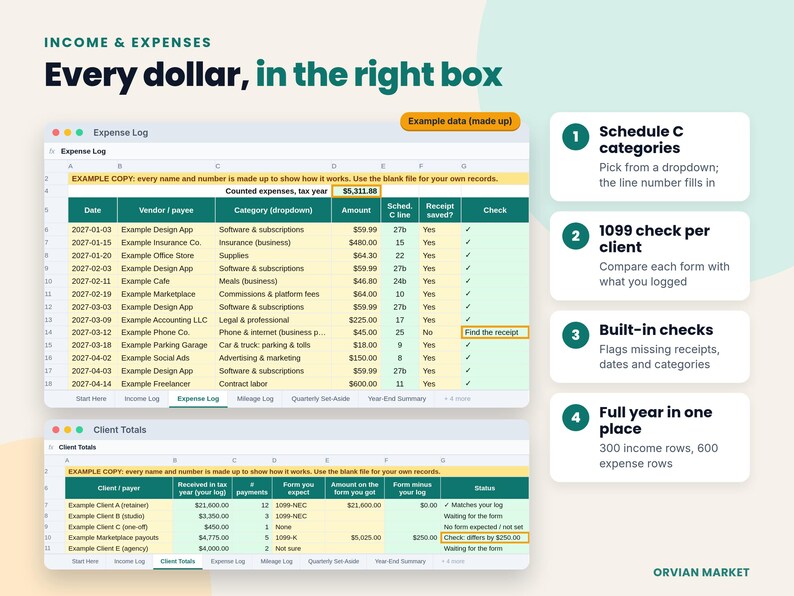The image size is (794, 596).
Task: Click column letter D in Expense Log window
Action: 334,166
